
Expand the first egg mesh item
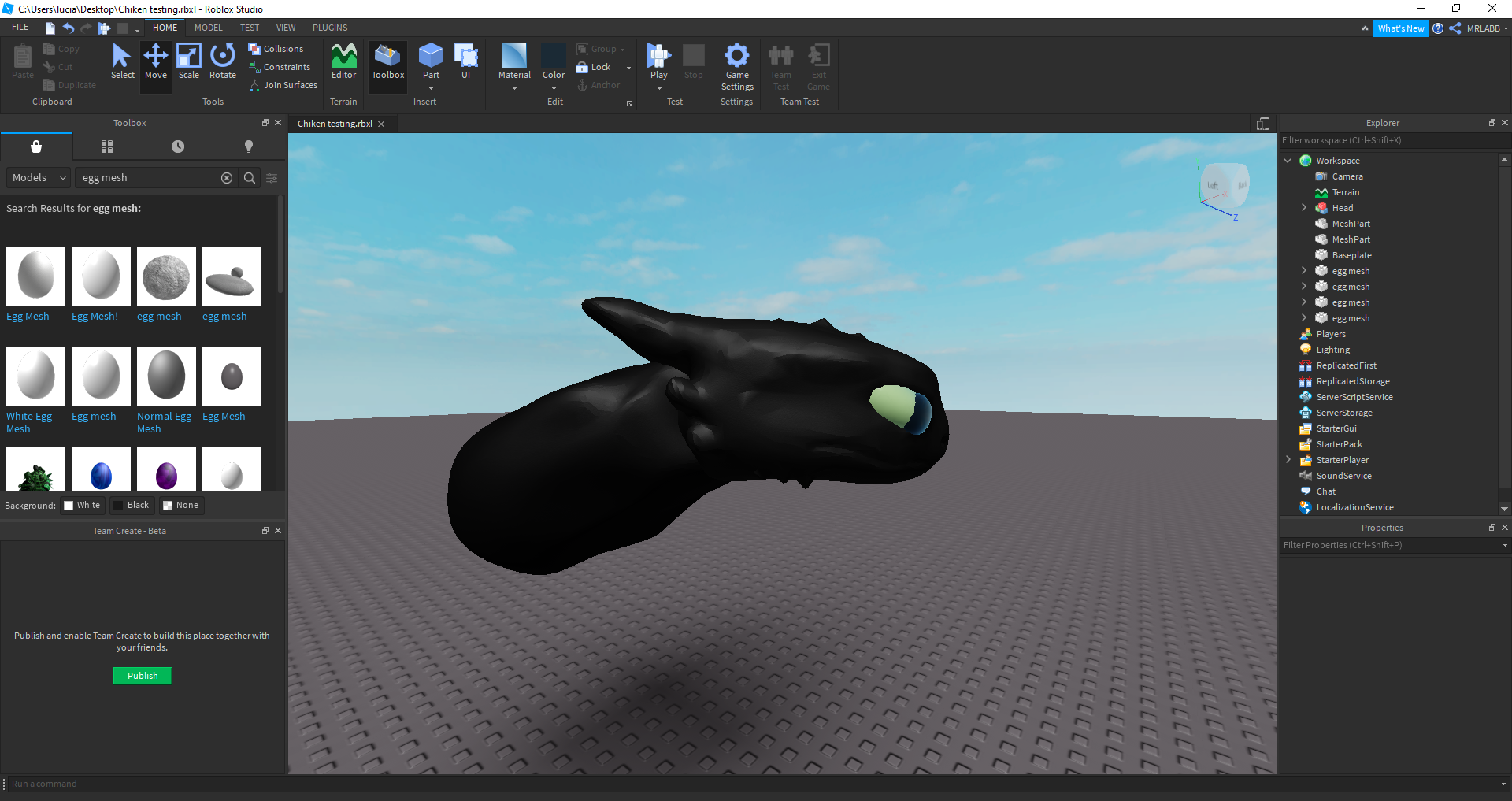pos(1303,271)
